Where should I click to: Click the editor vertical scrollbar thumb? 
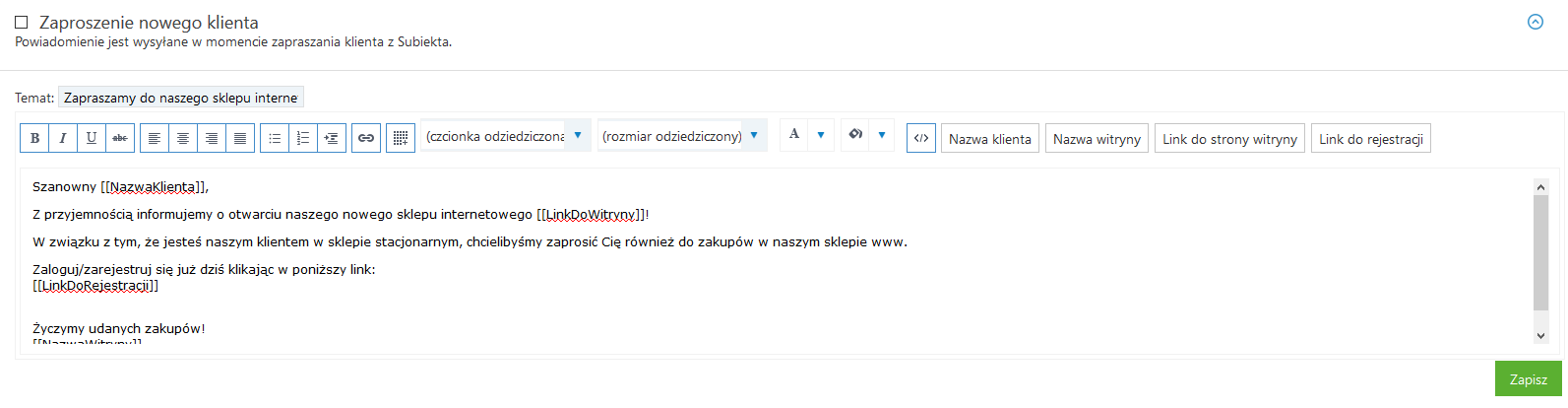(x=1541, y=252)
